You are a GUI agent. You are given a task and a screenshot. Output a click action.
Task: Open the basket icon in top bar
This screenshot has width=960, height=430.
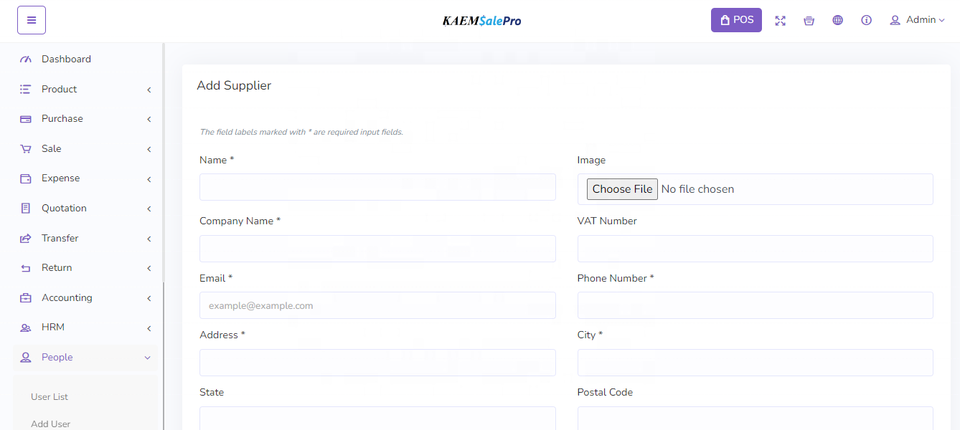pyautogui.click(x=809, y=20)
